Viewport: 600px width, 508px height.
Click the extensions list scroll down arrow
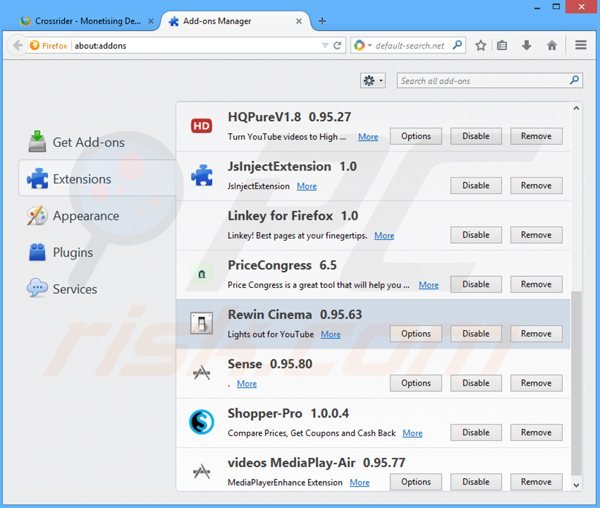pos(576,485)
